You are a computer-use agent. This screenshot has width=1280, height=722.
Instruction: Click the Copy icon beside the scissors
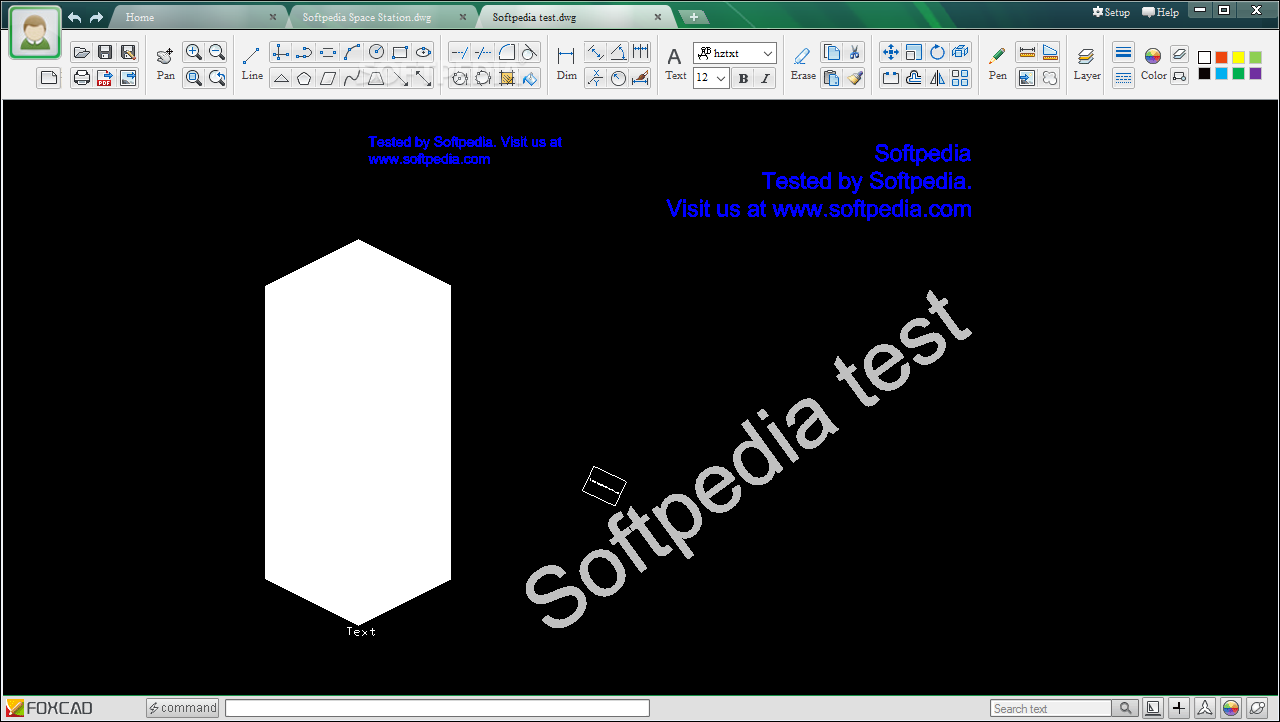pos(831,52)
